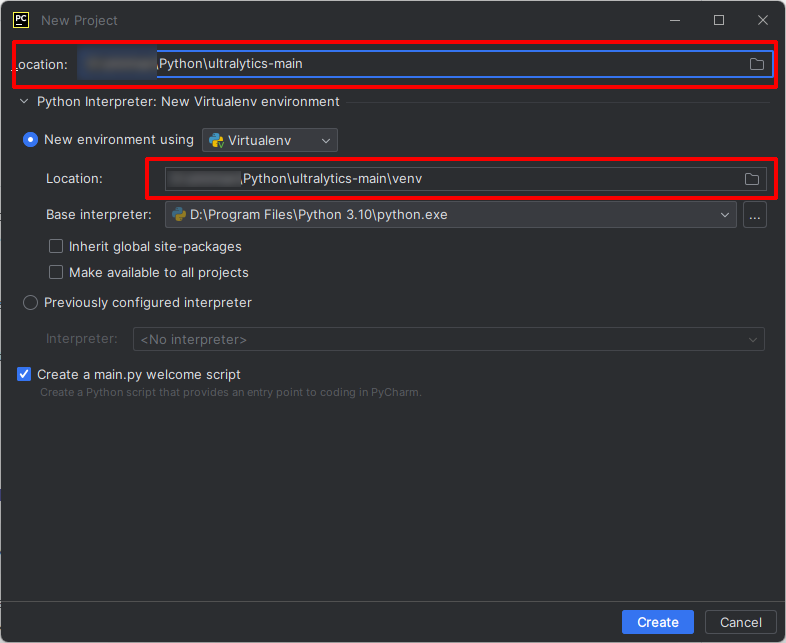Click the virtualenv Location browse folder icon
The width and height of the screenshot is (786, 643).
click(x=751, y=179)
